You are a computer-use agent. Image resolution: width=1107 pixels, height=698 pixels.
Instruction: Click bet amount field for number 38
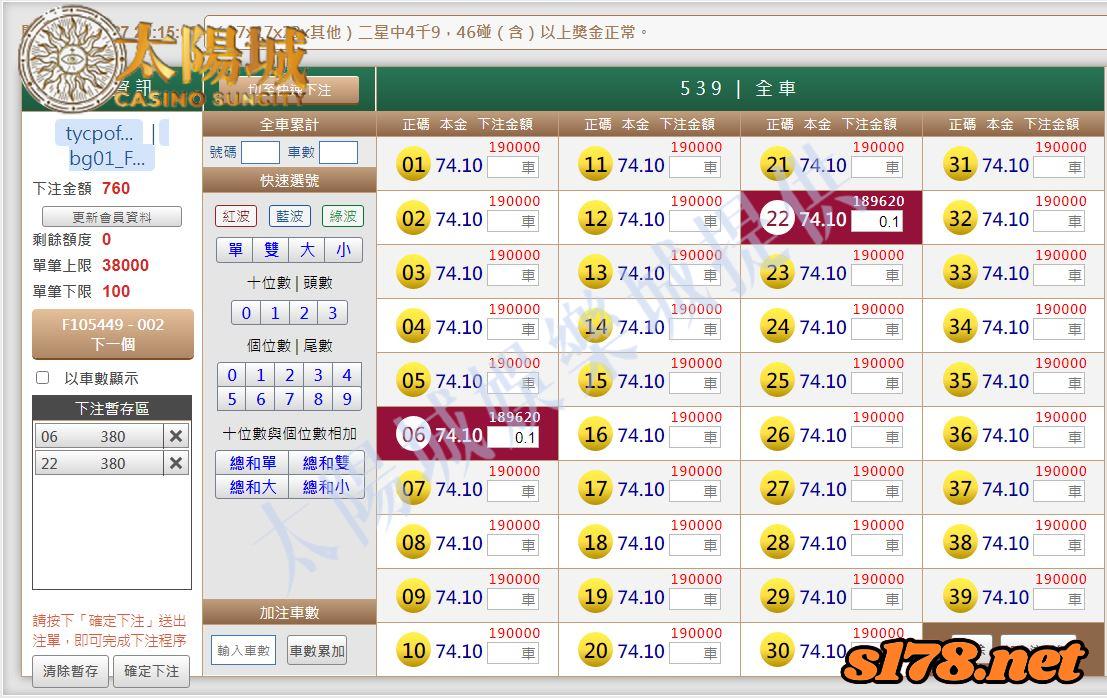[x=1060, y=546]
